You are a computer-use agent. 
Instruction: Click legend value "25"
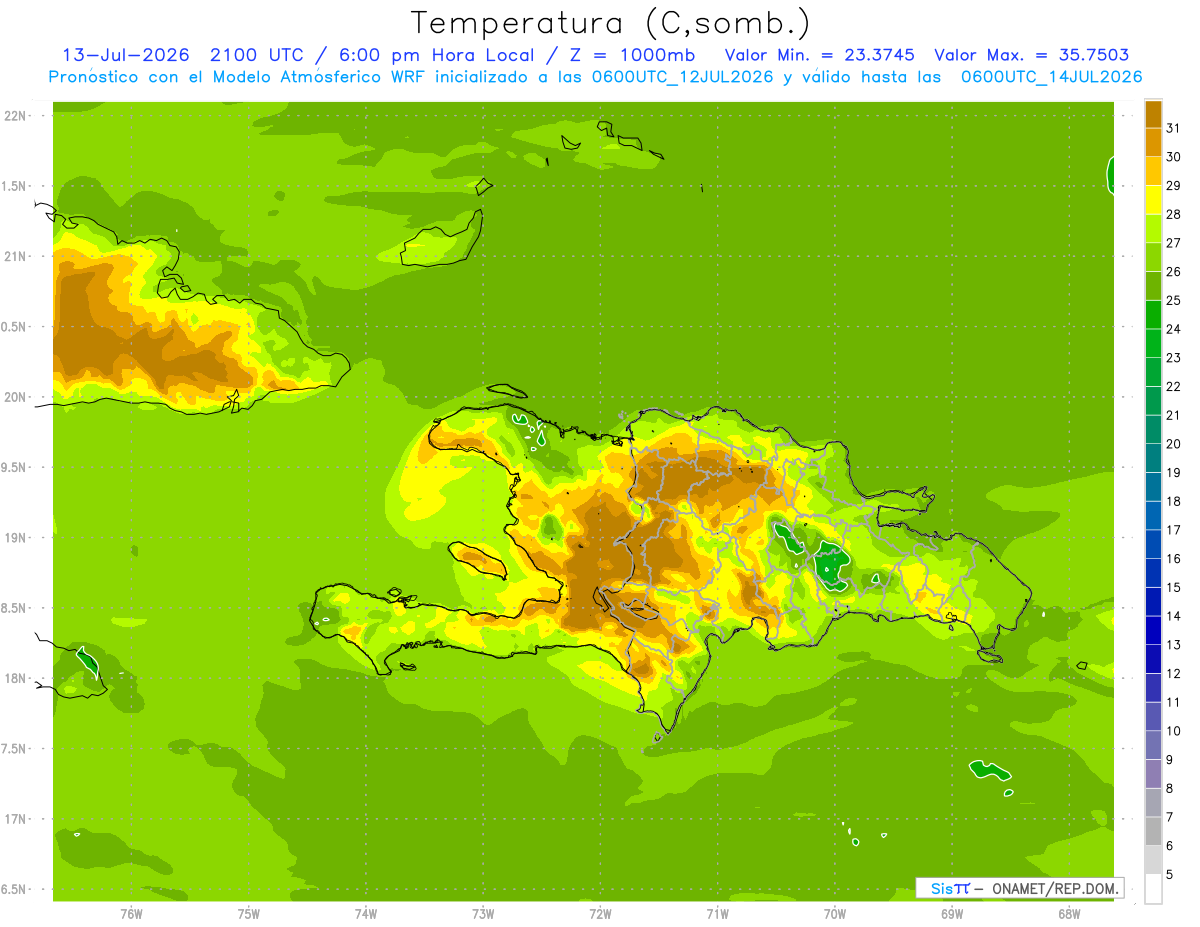coord(1173,300)
